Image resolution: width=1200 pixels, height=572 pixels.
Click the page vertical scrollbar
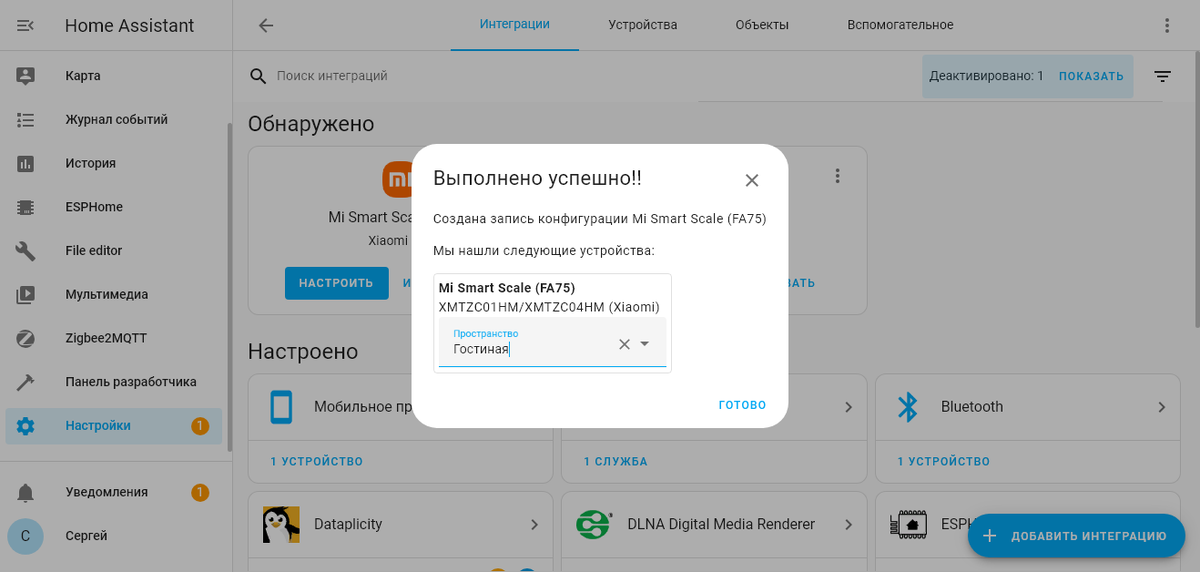(x=1196, y=190)
